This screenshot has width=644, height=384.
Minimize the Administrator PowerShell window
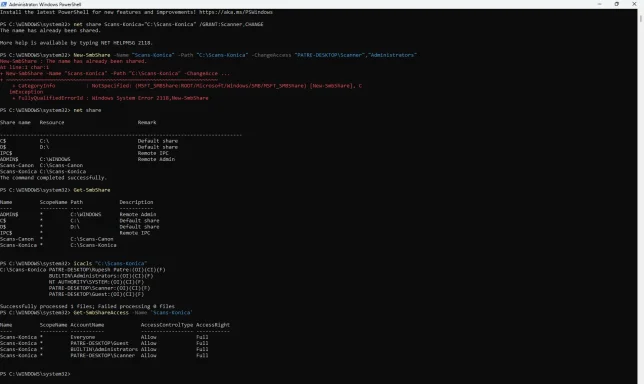click(x=600, y=4)
